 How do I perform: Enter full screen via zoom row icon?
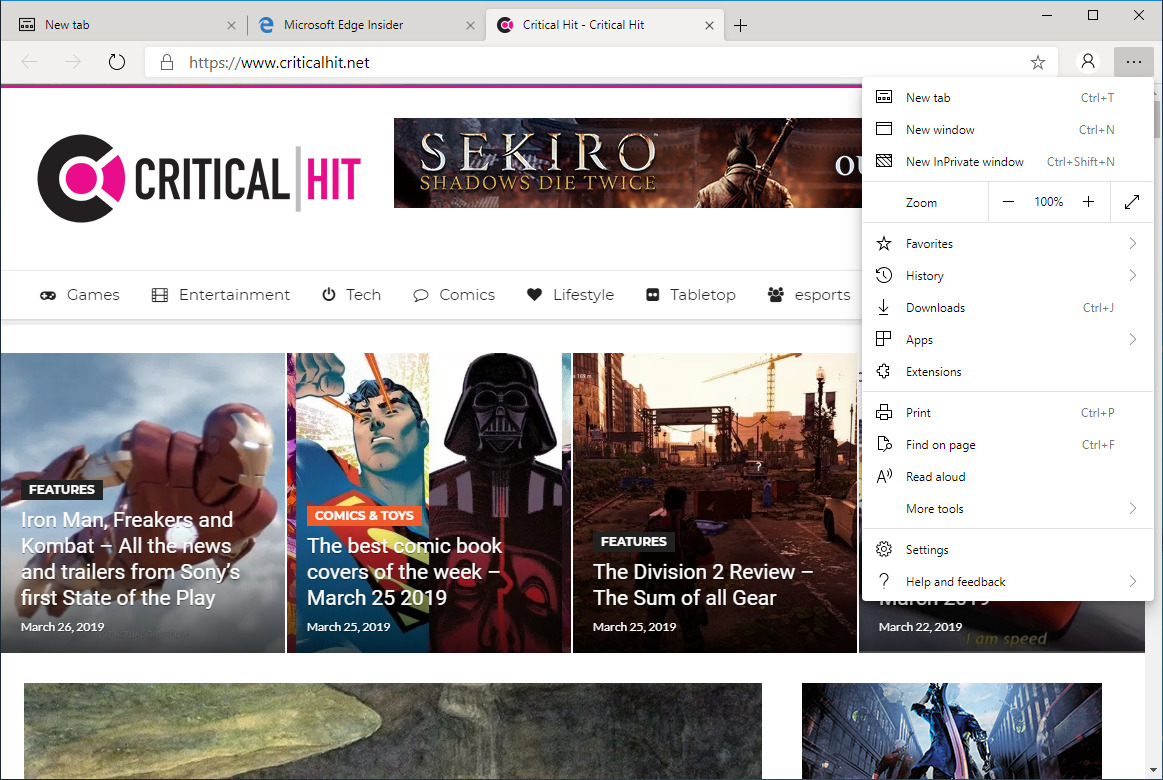pyautogui.click(x=1132, y=202)
